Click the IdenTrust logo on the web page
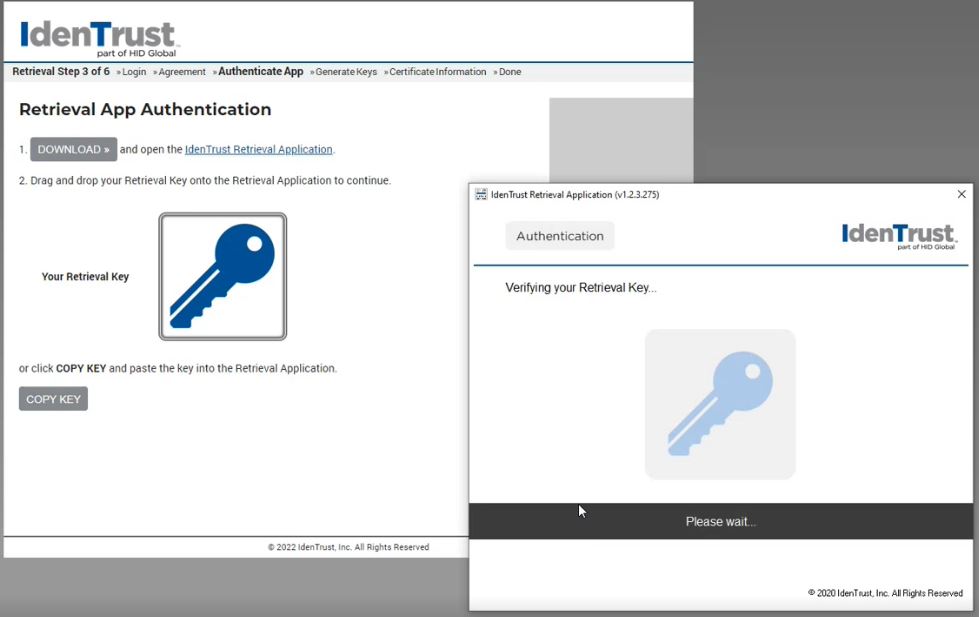 pos(99,38)
